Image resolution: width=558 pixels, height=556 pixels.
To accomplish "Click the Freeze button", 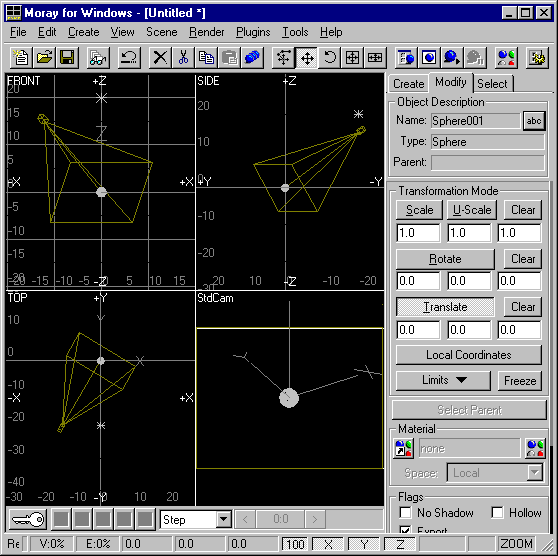I will (x=520, y=381).
